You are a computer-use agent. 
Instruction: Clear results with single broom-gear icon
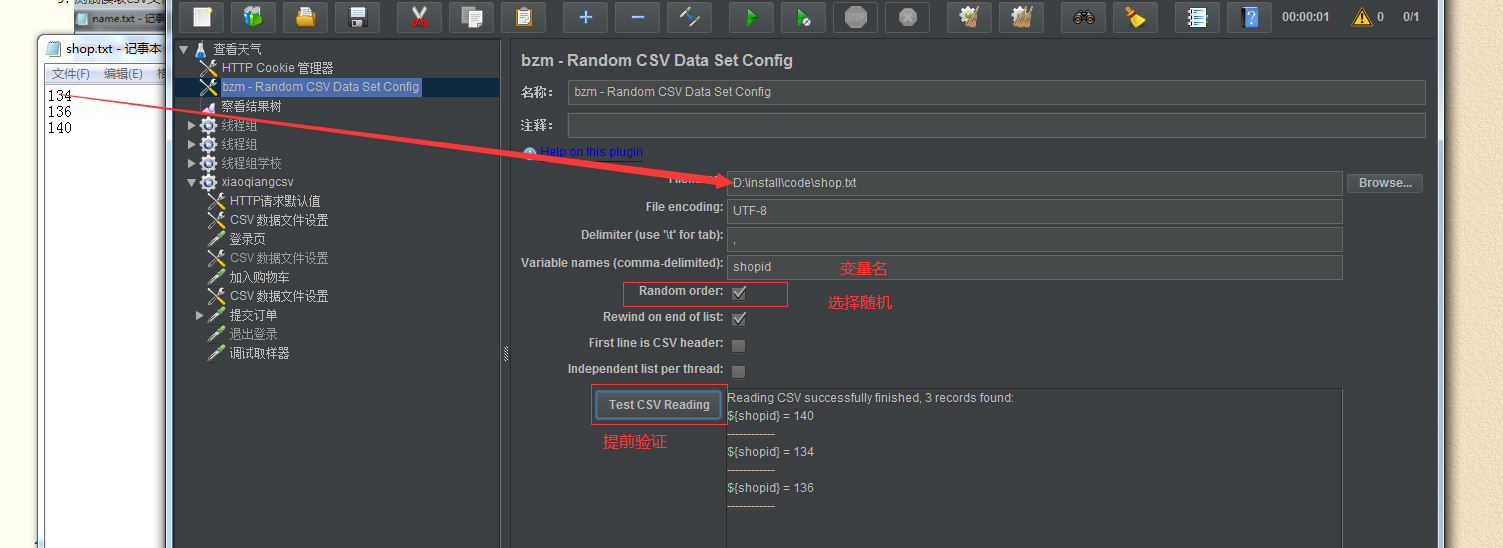(x=969, y=17)
